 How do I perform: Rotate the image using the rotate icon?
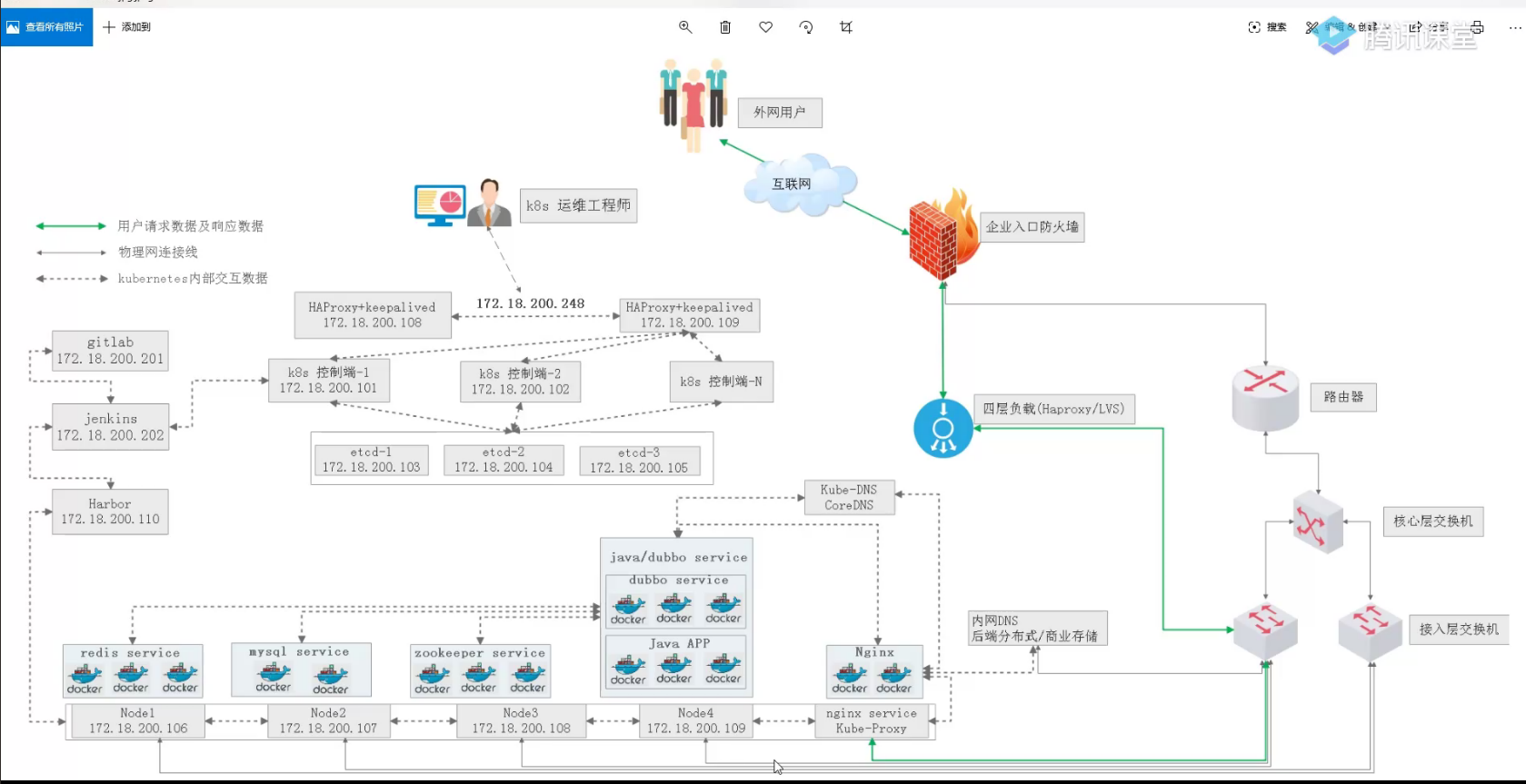[x=806, y=27]
